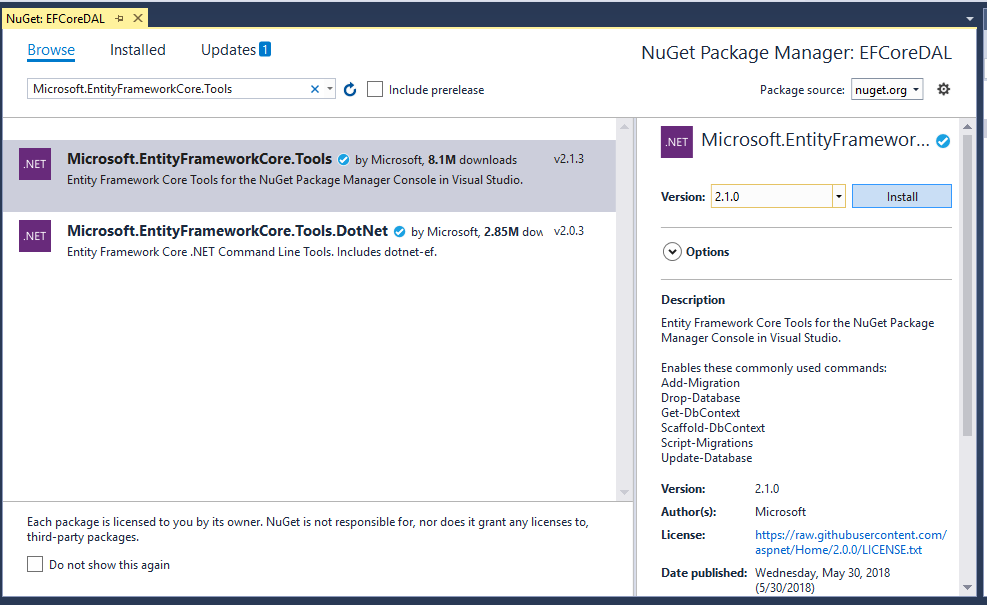Image resolution: width=987 pixels, height=605 pixels.
Task: Click the package list scroll up arrow
Action: pyautogui.click(x=624, y=127)
